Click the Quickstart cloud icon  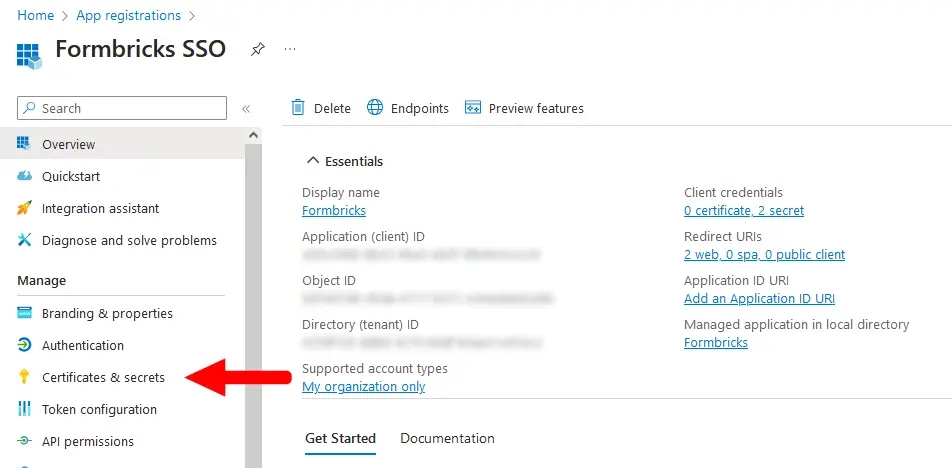[x=24, y=176]
